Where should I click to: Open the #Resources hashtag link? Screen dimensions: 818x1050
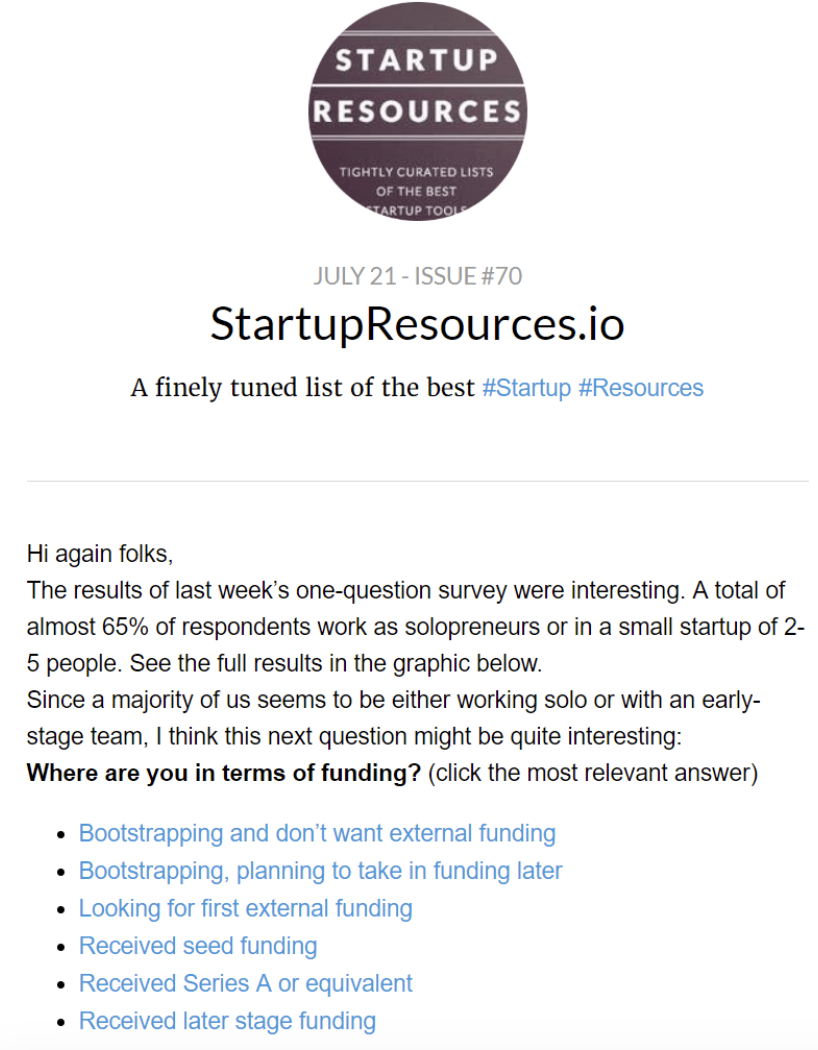(641, 388)
